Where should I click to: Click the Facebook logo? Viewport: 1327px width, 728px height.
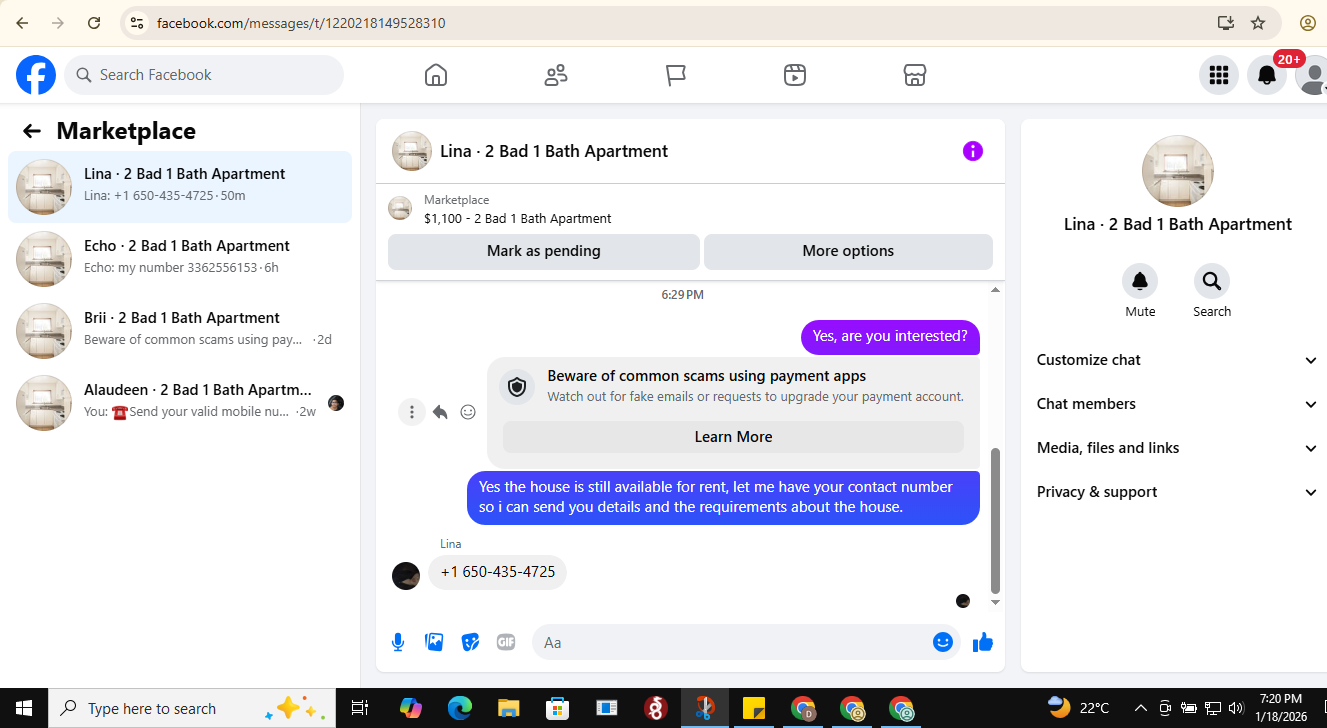(36, 75)
